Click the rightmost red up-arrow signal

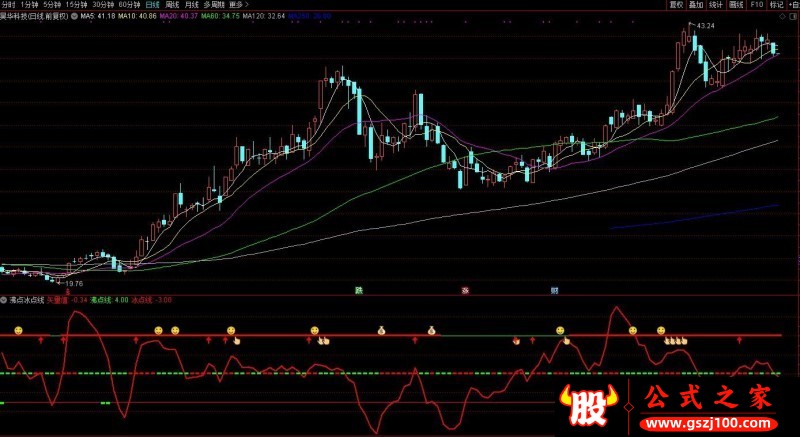[739, 340]
